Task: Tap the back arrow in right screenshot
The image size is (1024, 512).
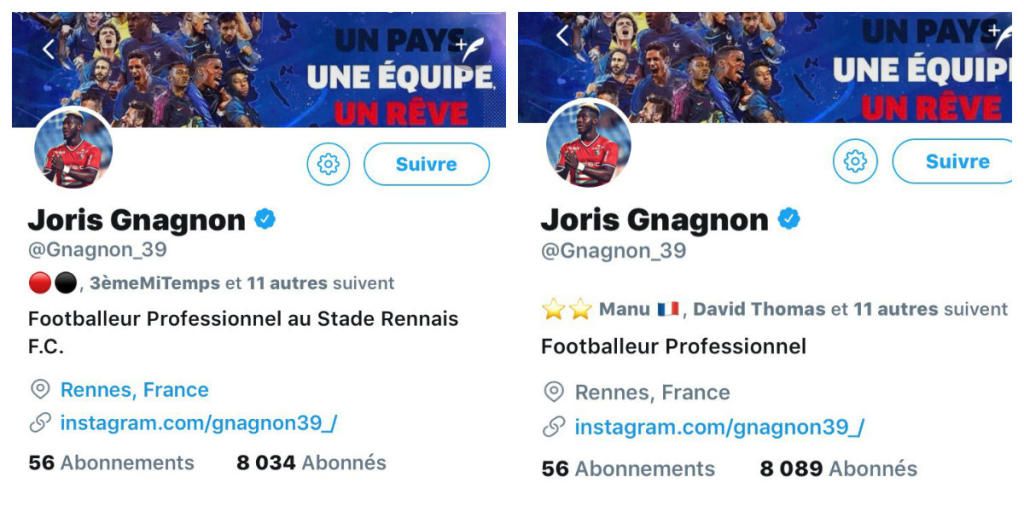Action: 562,36
